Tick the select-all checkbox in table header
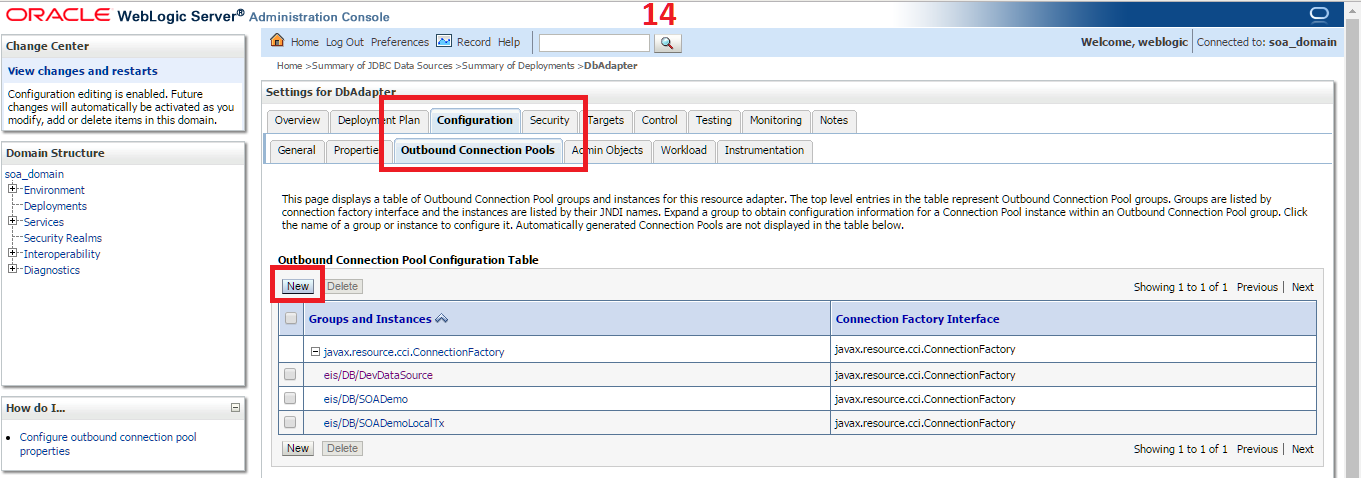Image resolution: width=1366 pixels, height=478 pixels. (x=291, y=319)
